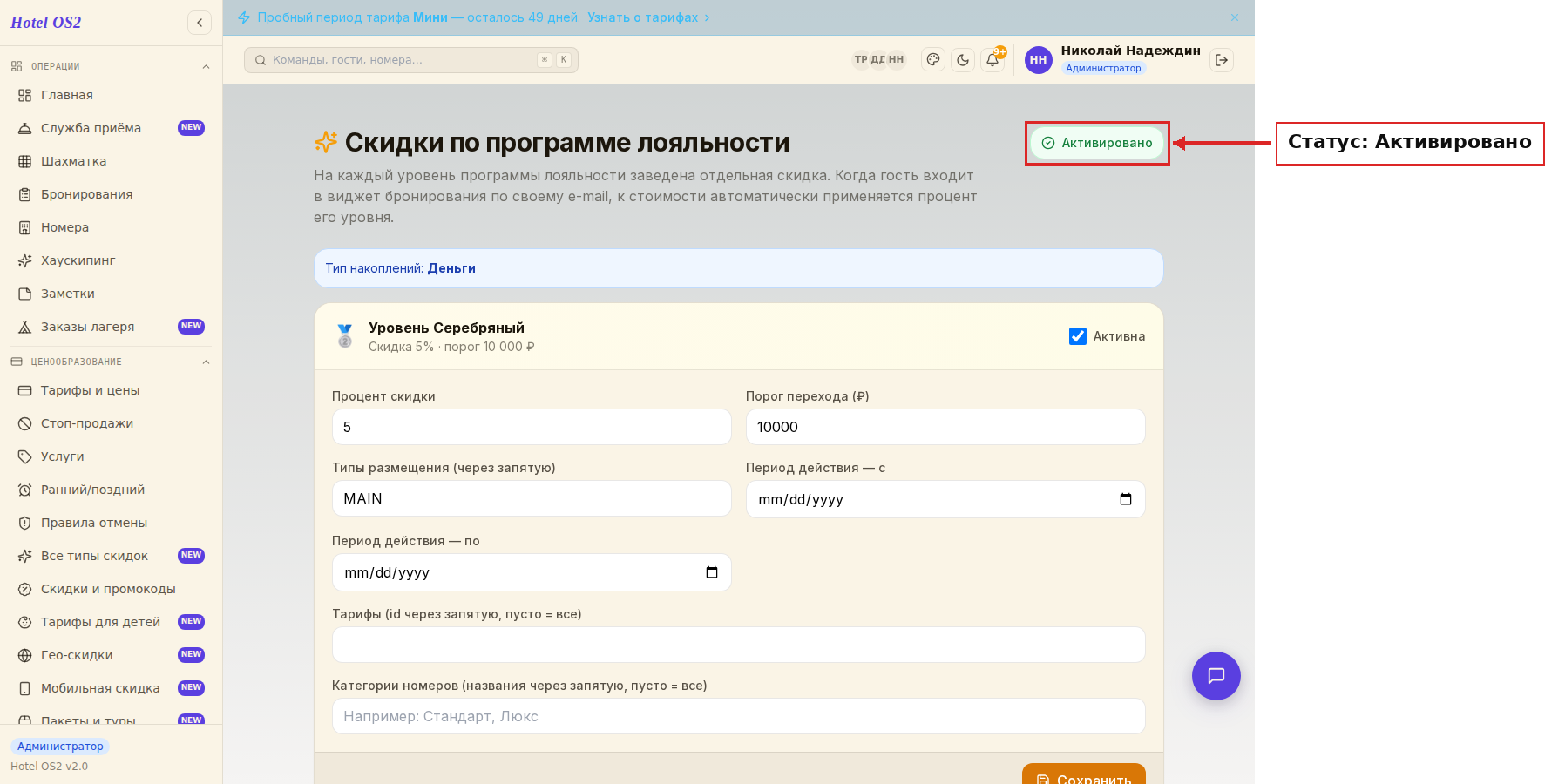This screenshot has width=1565, height=784.
Task: Click the Услуги tag icon
Action: click(x=25, y=456)
